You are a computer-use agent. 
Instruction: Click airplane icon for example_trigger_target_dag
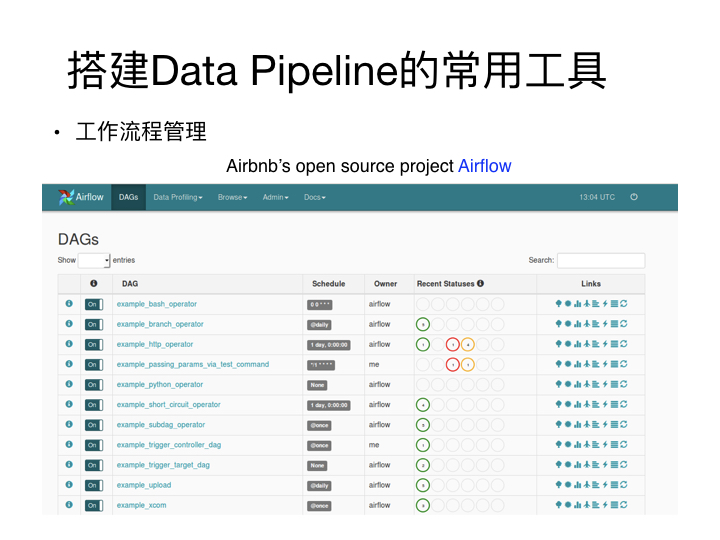(586, 465)
